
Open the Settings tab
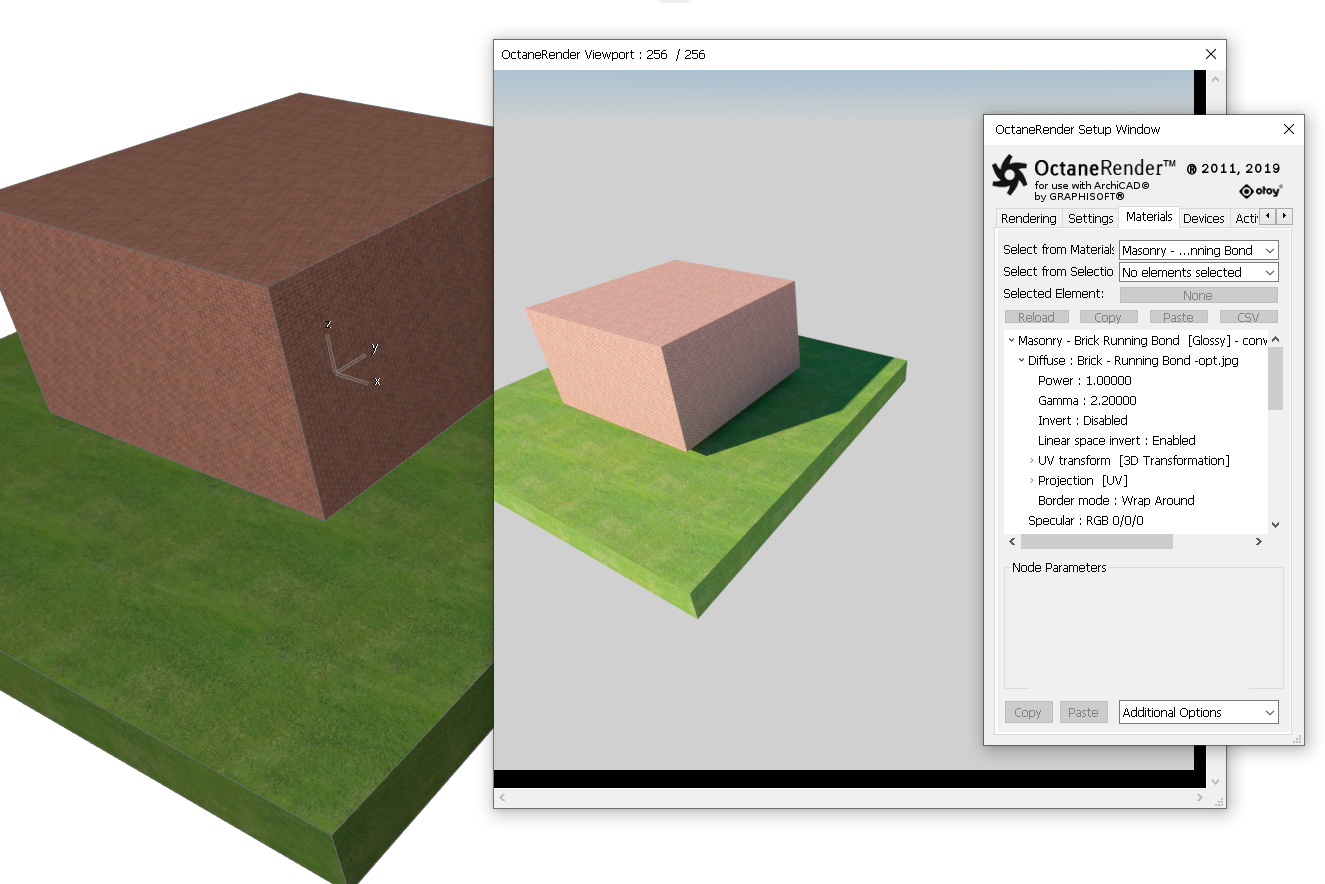(x=1090, y=218)
